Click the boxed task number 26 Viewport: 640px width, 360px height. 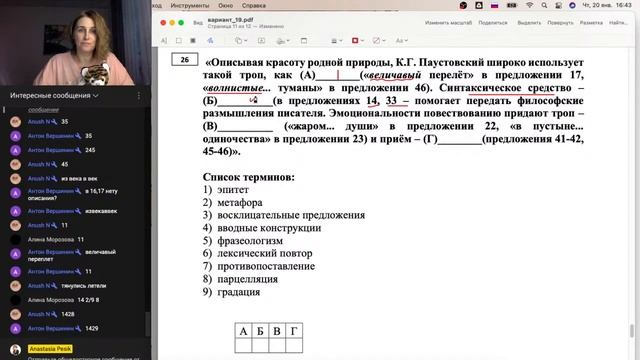184,60
